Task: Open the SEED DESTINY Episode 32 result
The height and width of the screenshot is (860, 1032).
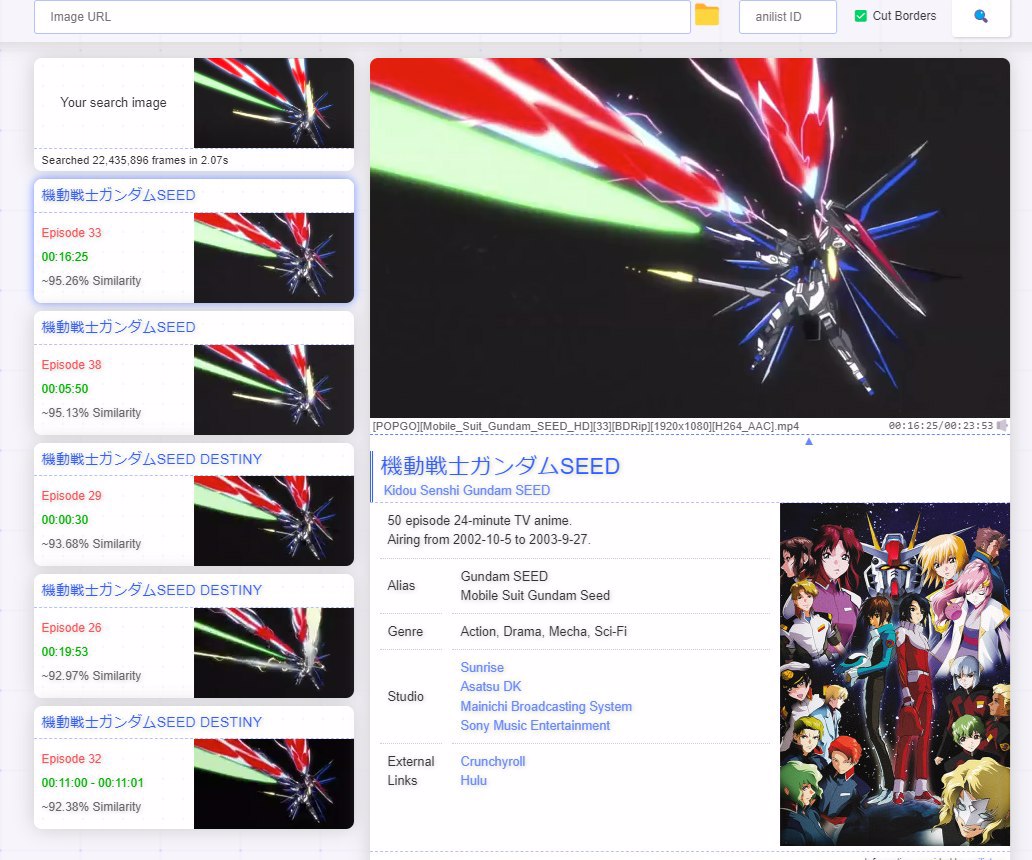Action: (194, 767)
